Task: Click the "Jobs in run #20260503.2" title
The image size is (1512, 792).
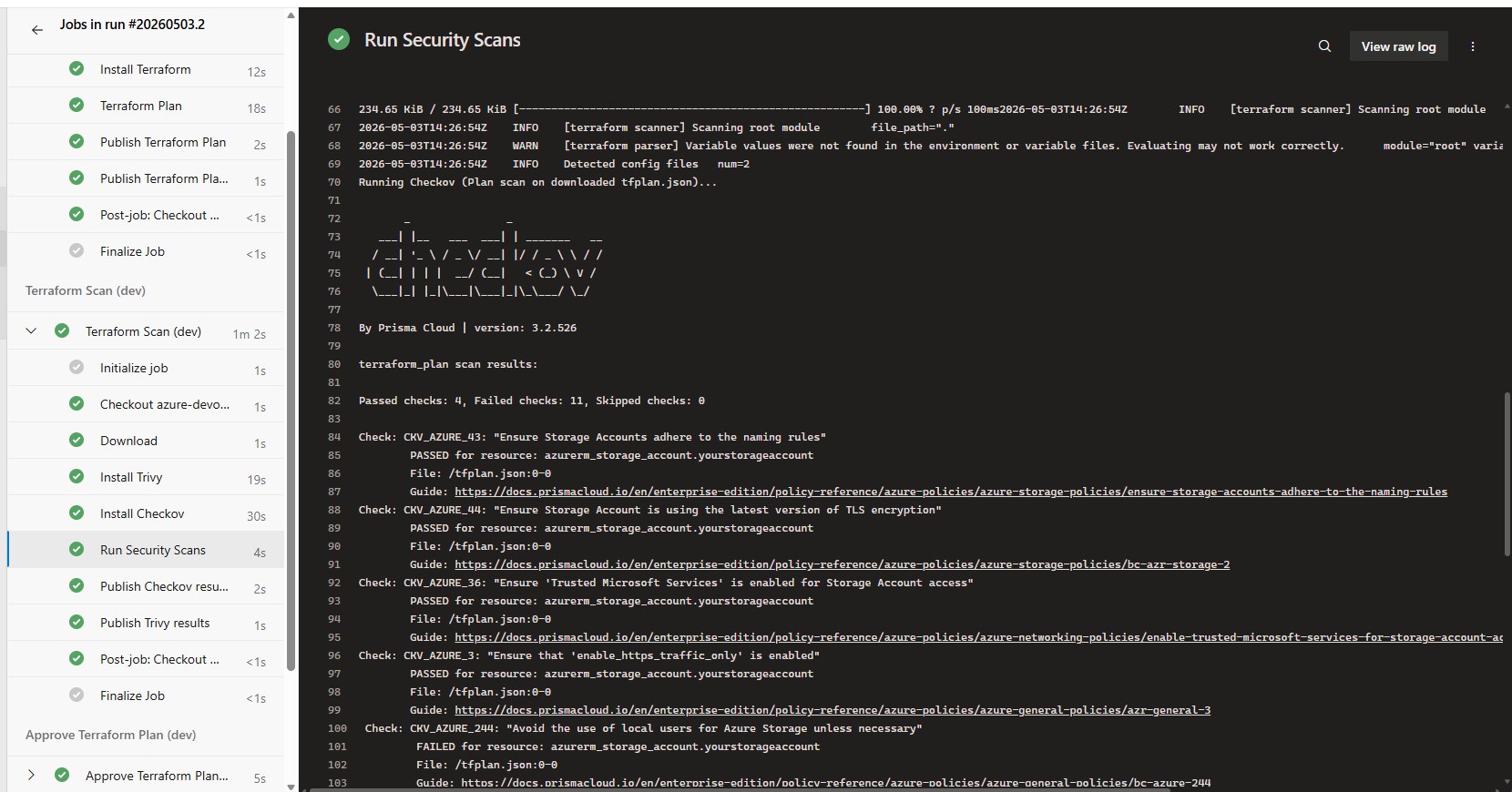Action: [x=132, y=25]
